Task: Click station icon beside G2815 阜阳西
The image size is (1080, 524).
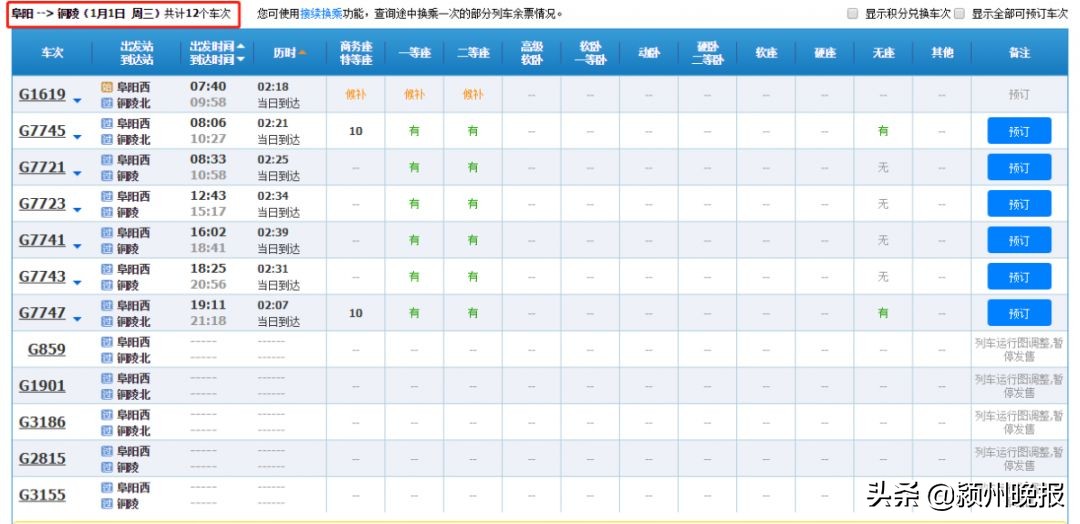Action: coord(107,451)
